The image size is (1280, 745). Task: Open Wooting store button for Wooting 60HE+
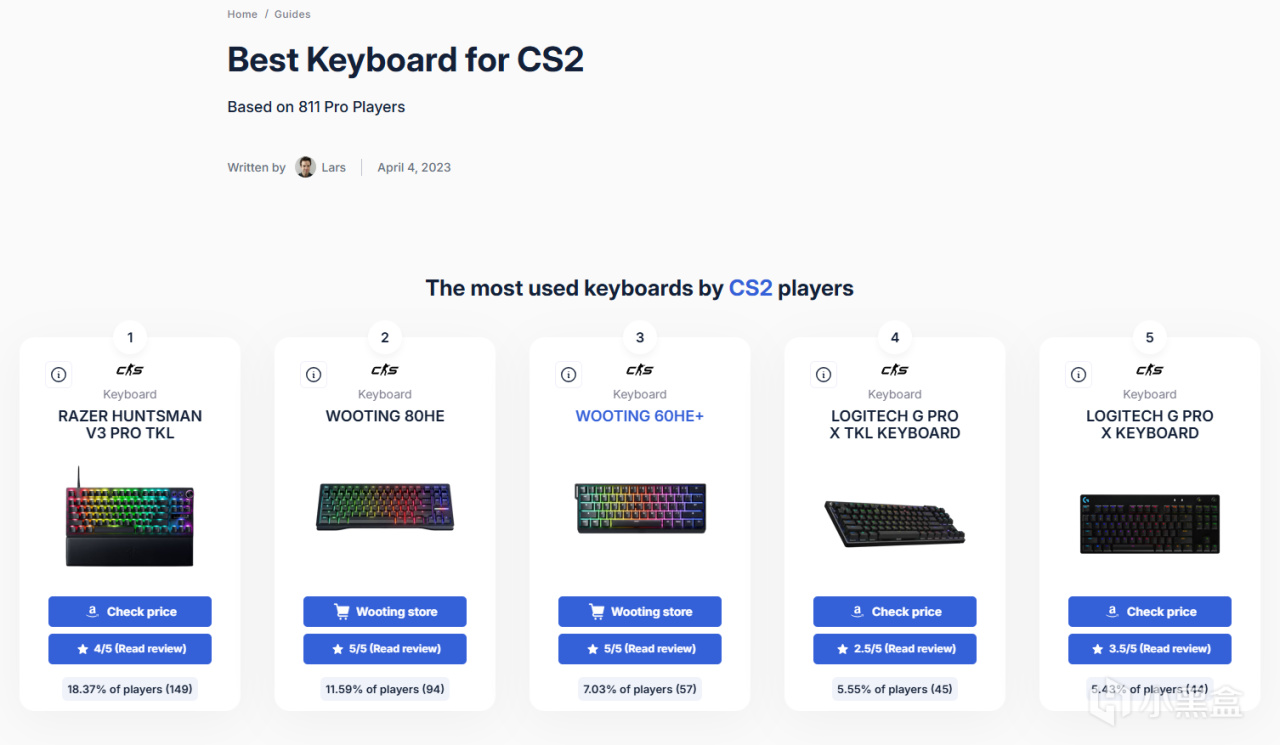click(640, 611)
